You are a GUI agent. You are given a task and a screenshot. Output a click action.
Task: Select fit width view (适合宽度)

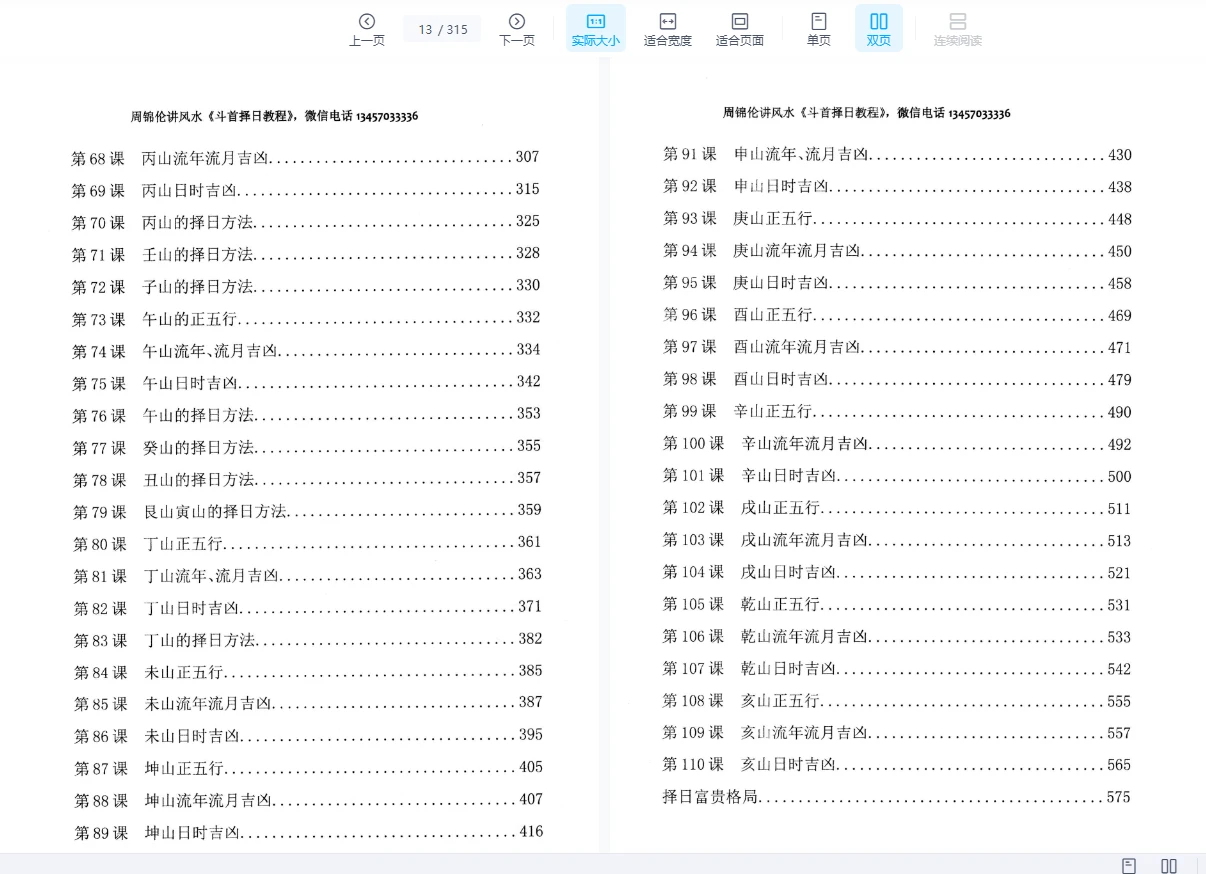point(668,29)
